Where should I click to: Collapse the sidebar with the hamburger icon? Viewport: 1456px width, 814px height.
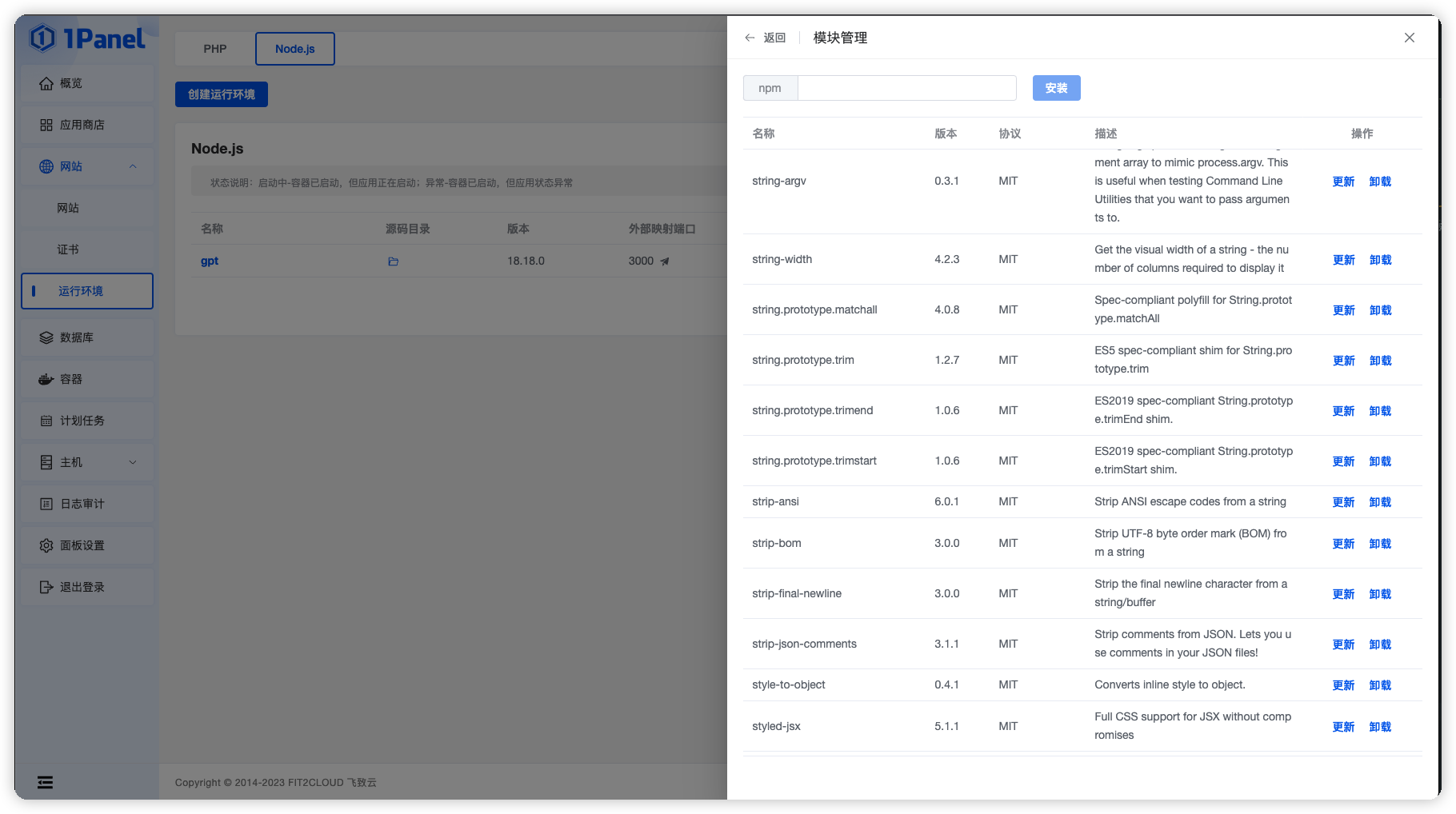coord(45,781)
